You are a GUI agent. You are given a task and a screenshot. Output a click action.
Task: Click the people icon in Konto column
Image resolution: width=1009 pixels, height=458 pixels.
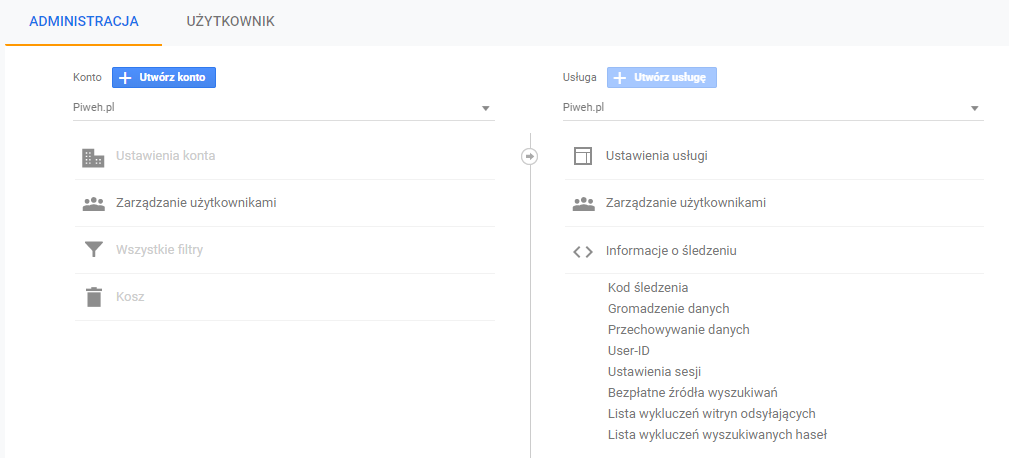click(x=93, y=204)
